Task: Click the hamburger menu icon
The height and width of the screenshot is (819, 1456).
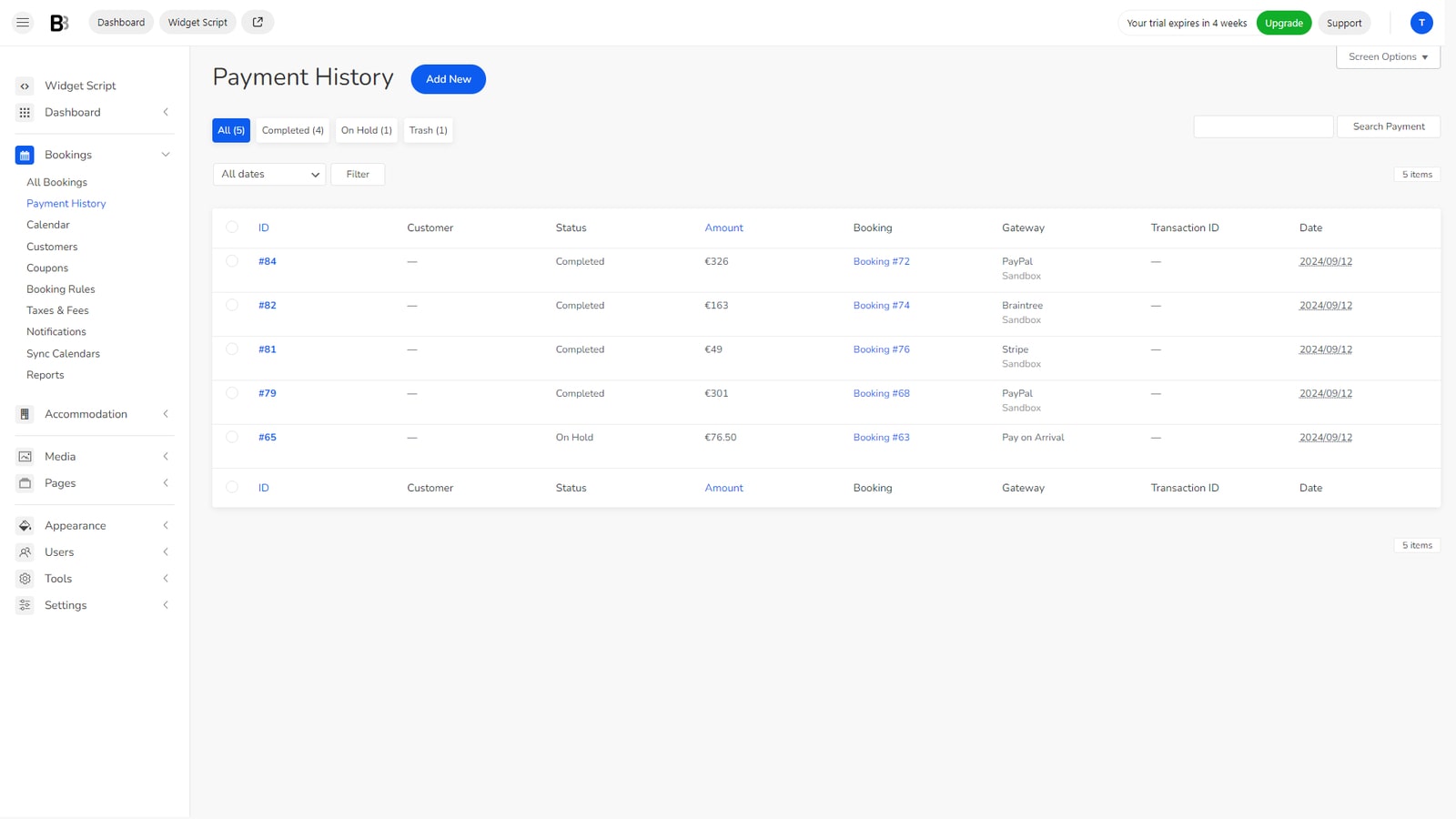Action: pyautogui.click(x=22, y=22)
